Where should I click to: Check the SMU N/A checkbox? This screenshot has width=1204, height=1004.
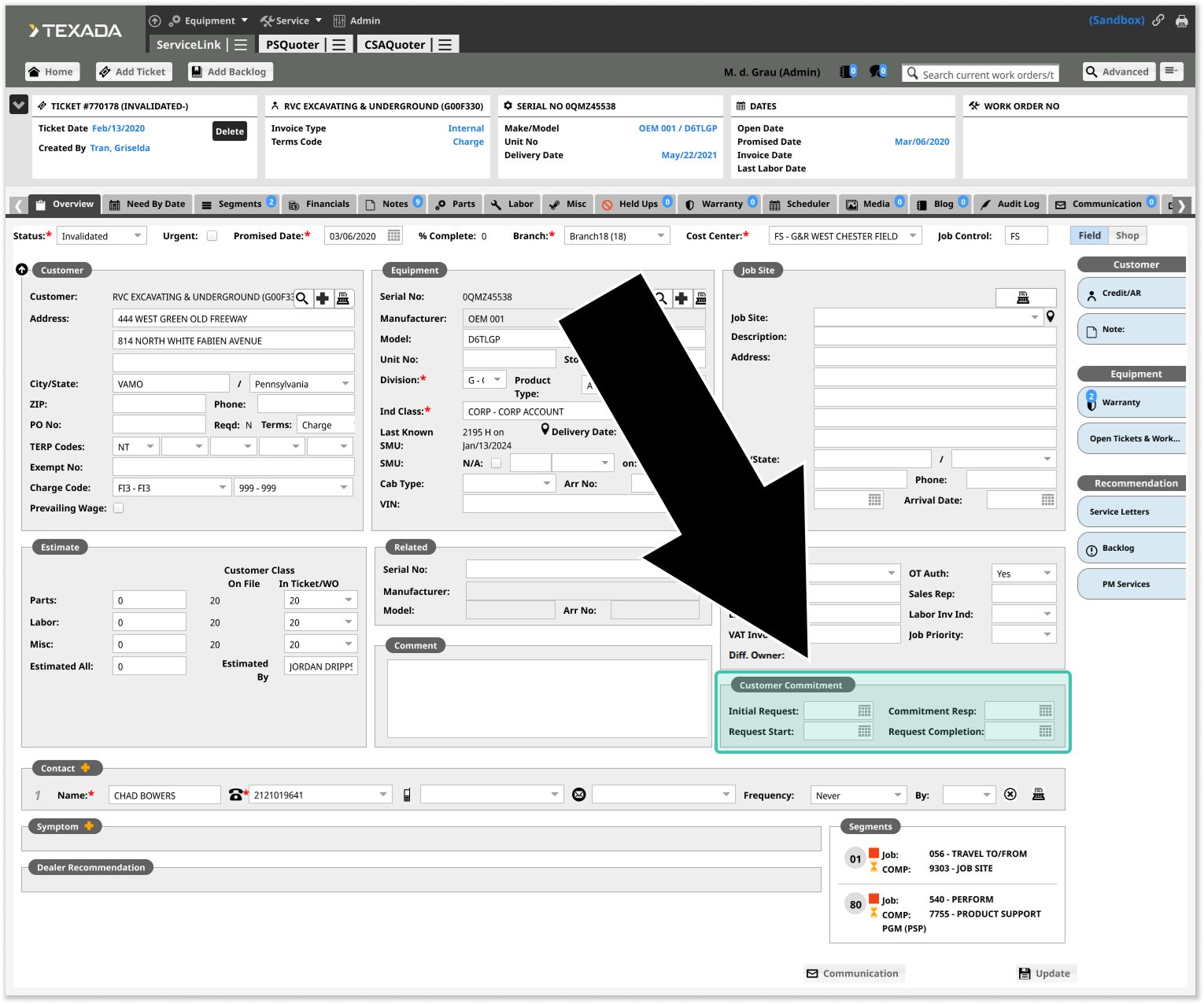[x=496, y=463]
